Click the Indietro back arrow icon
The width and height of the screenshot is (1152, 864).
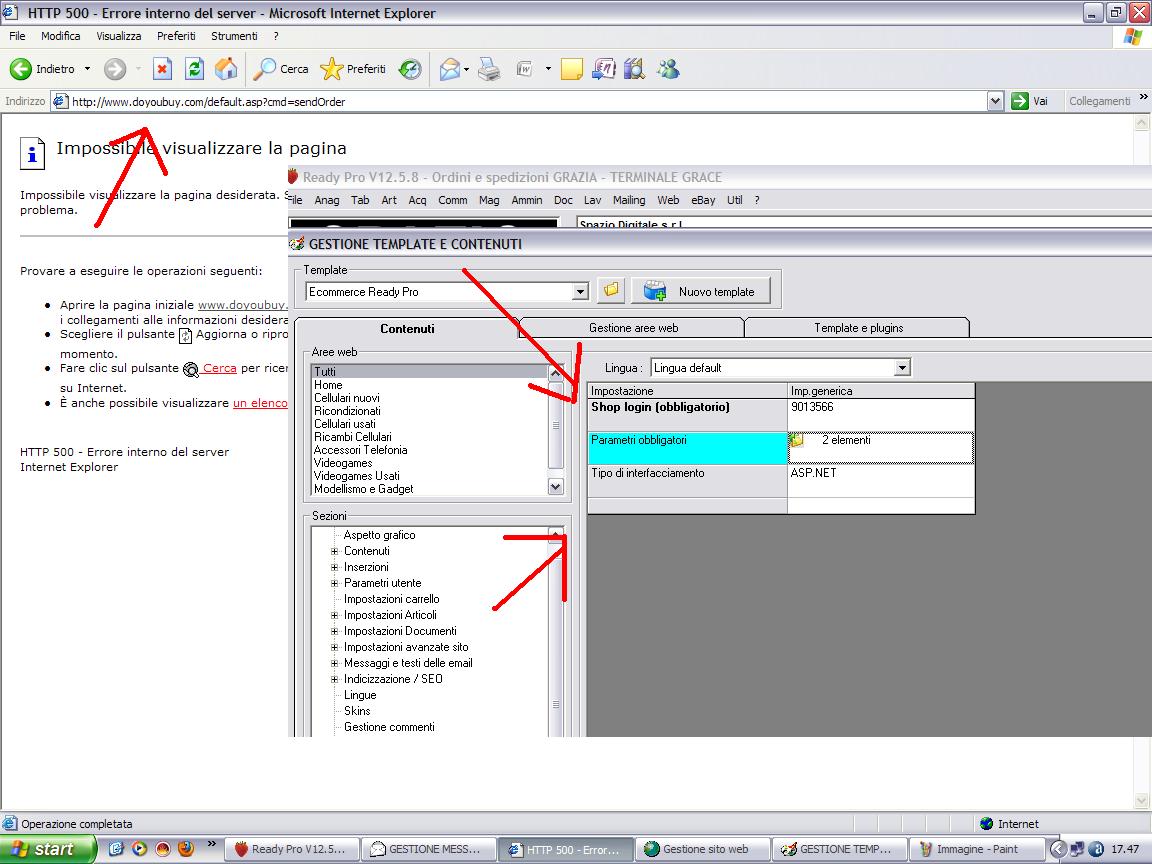tap(21, 69)
